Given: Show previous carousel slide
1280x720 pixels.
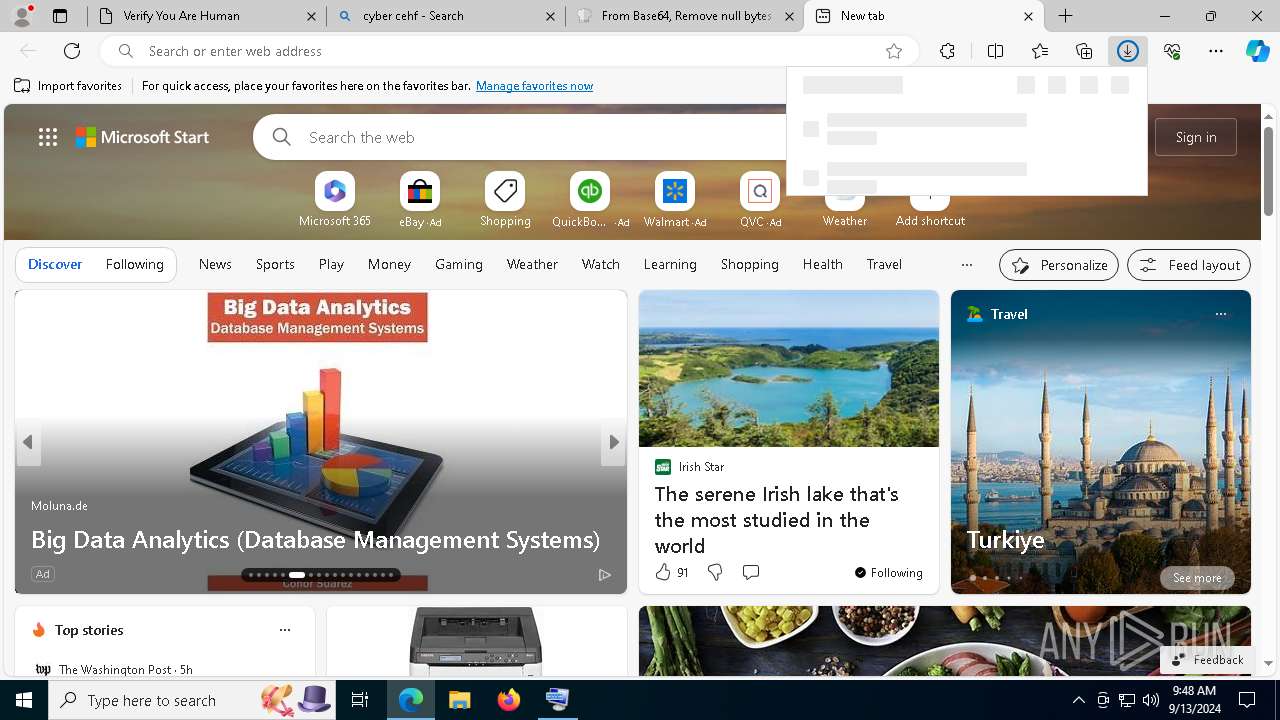Looking at the screenshot, I should [28, 442].
